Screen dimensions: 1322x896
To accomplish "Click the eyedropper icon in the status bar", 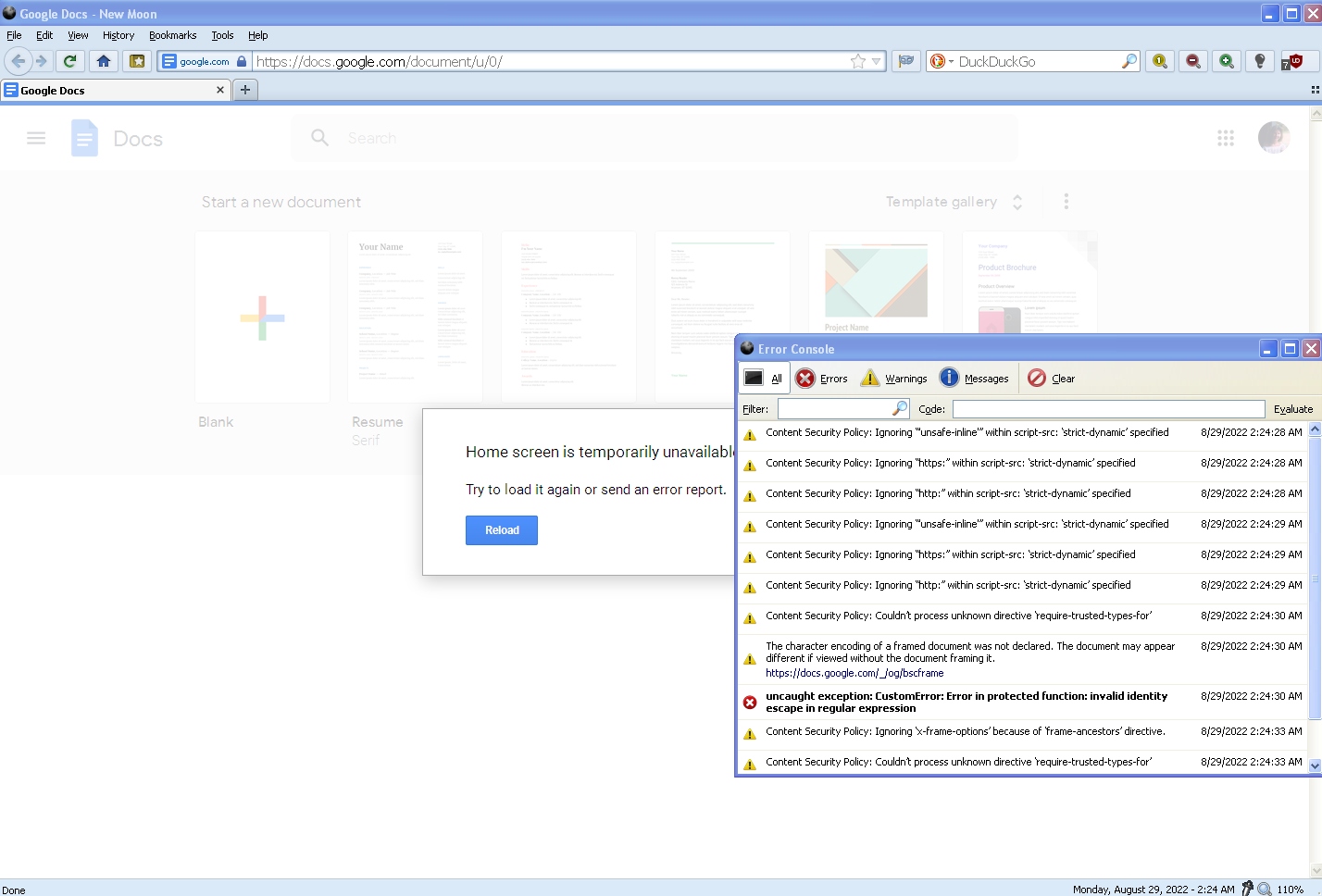I will pyautogui.click(x=1247, y=889).
